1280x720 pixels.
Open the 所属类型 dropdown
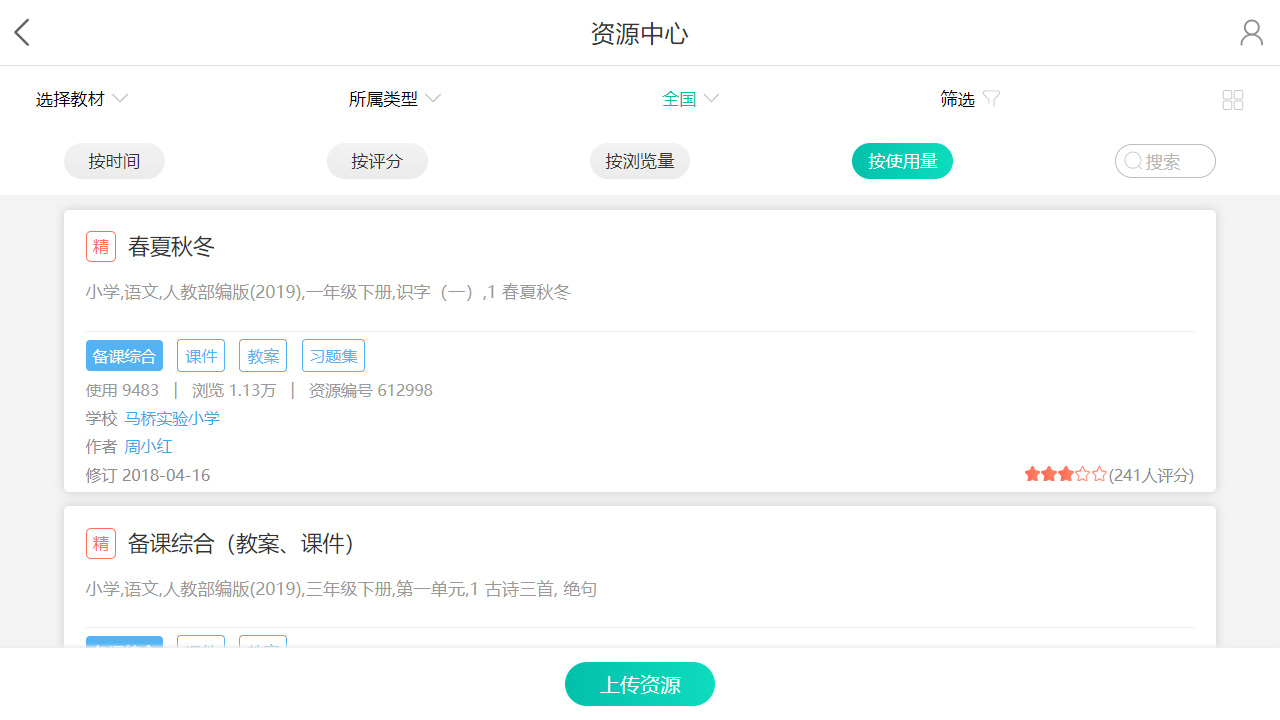tap(394, 98)
